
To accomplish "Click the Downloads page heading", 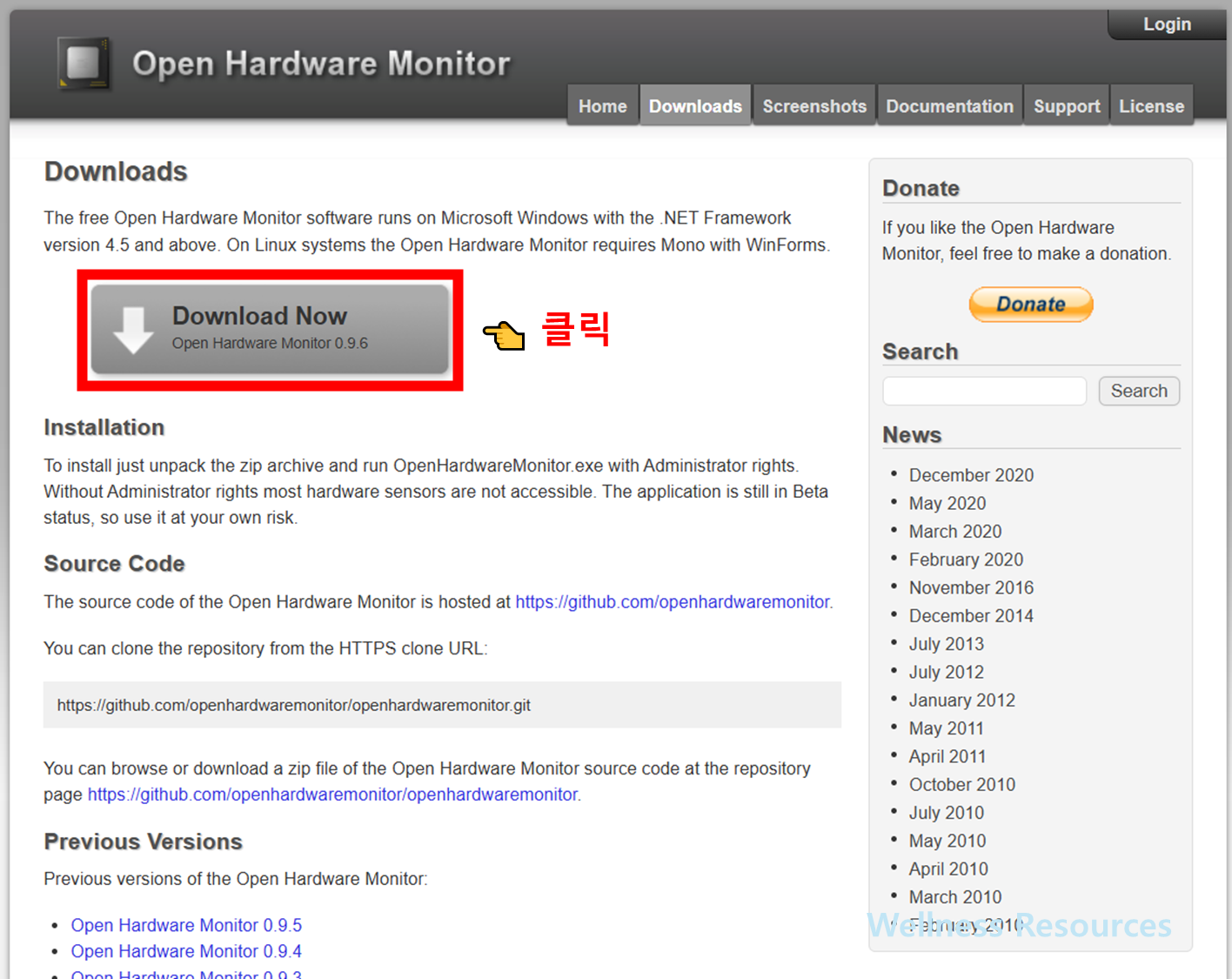I will (x=116, y=171).
